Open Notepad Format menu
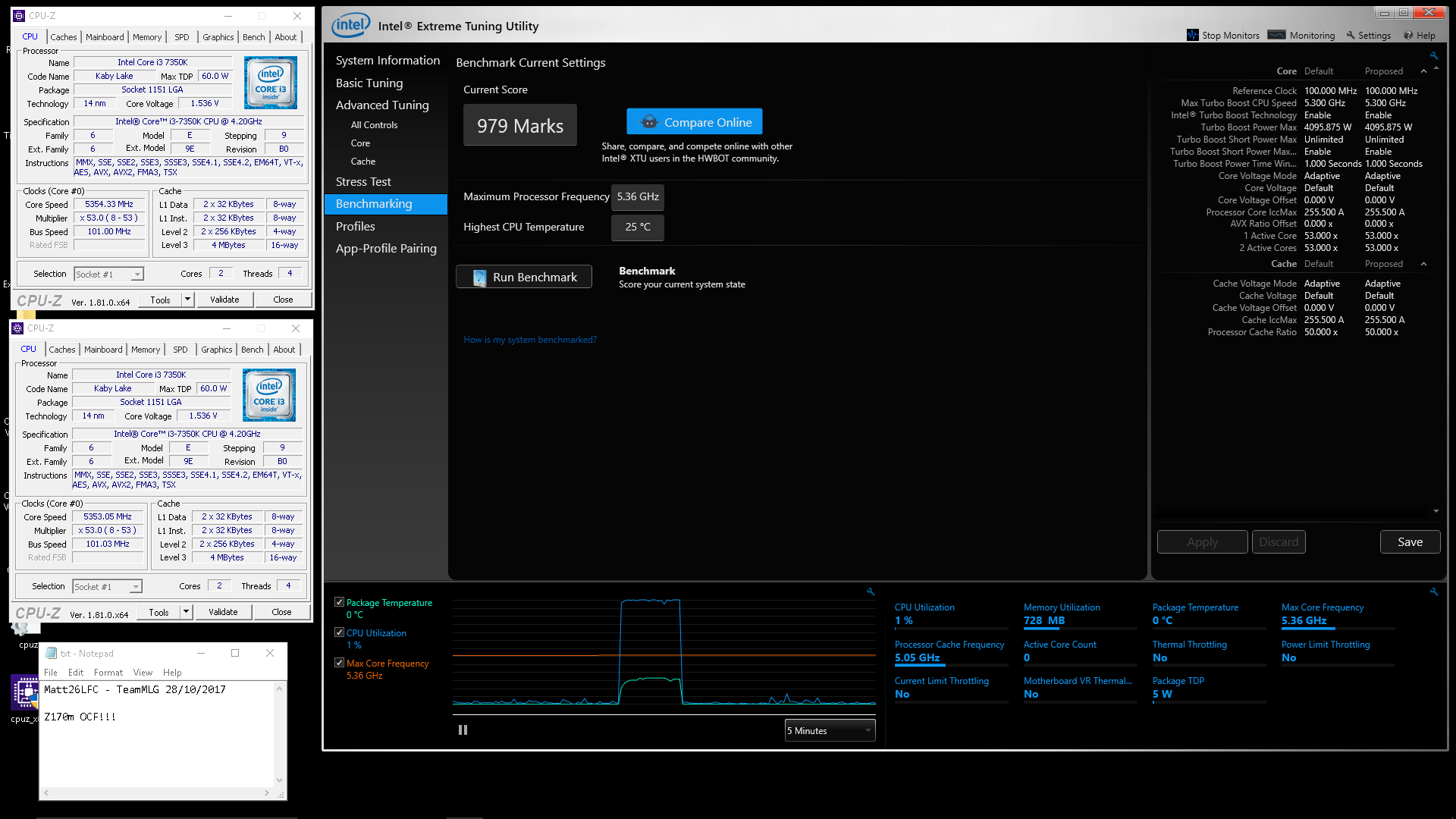This screenshot has height=819, width=1456. pos(108,673)
